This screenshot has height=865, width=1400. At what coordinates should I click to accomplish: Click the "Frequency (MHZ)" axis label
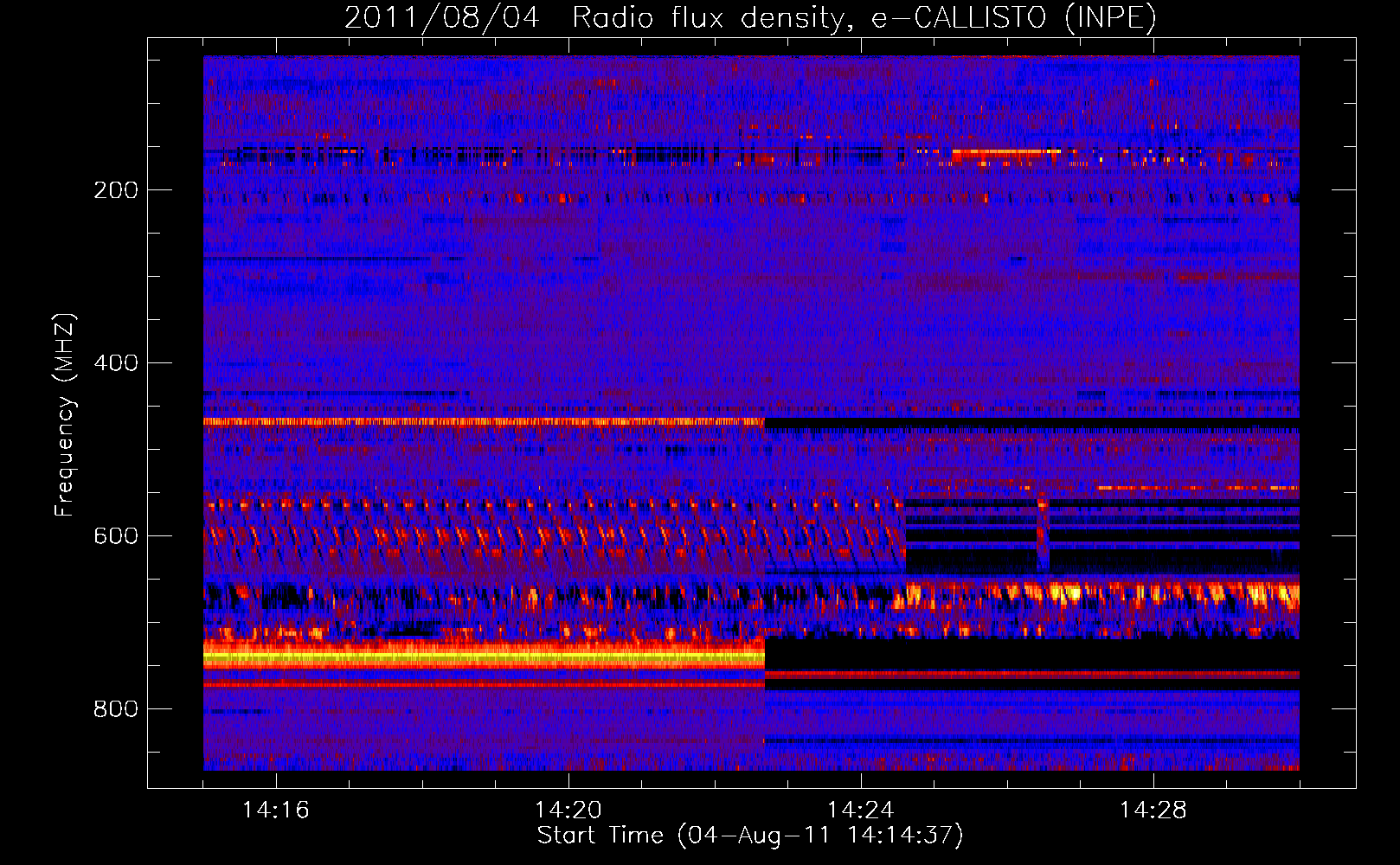click(65, 415)
